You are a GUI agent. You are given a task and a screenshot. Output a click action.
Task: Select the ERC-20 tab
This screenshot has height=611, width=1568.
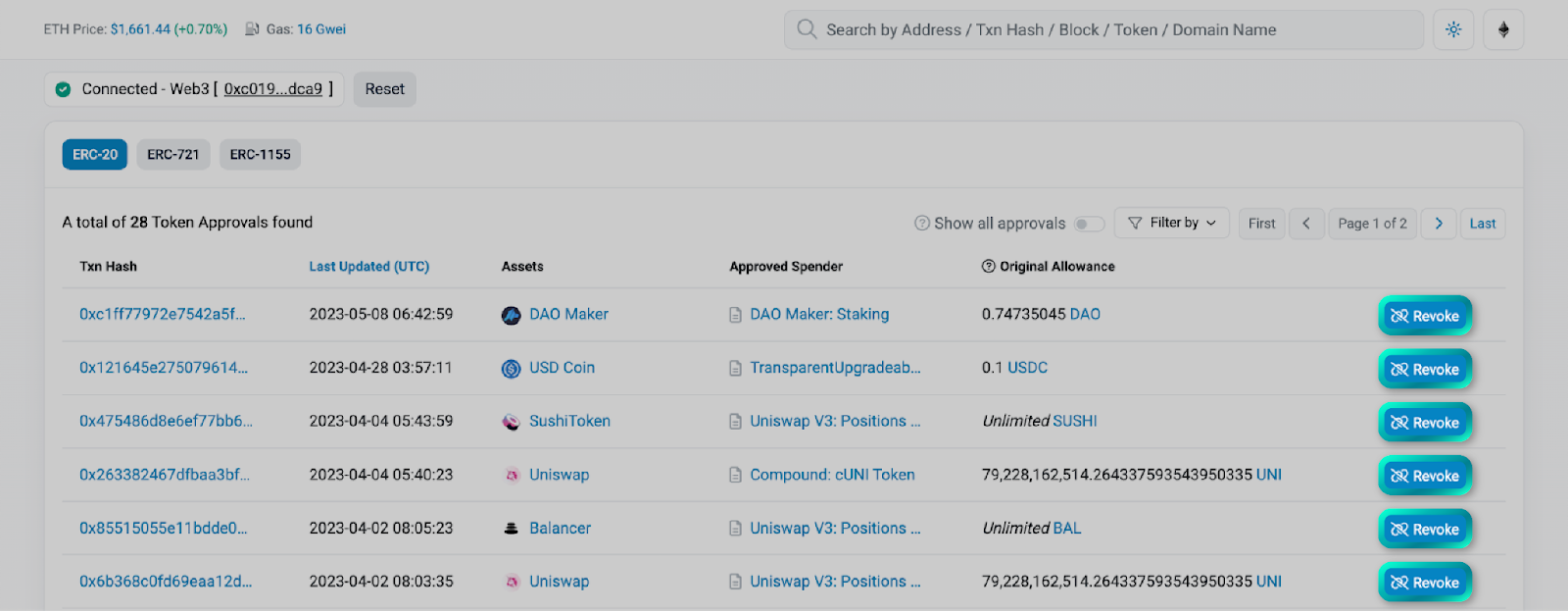[95, 155]
